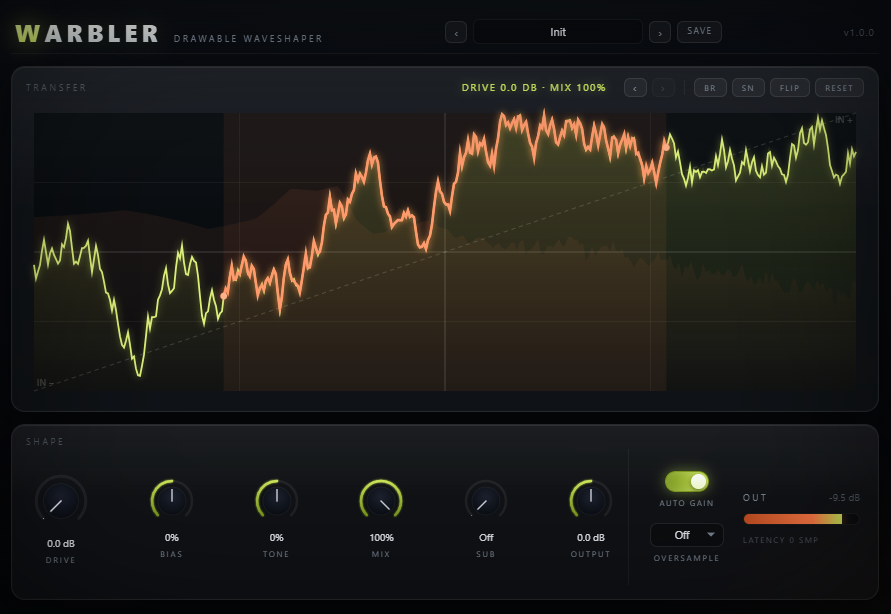Load the next preset with right arrow
891x614 pixels.
660,32
